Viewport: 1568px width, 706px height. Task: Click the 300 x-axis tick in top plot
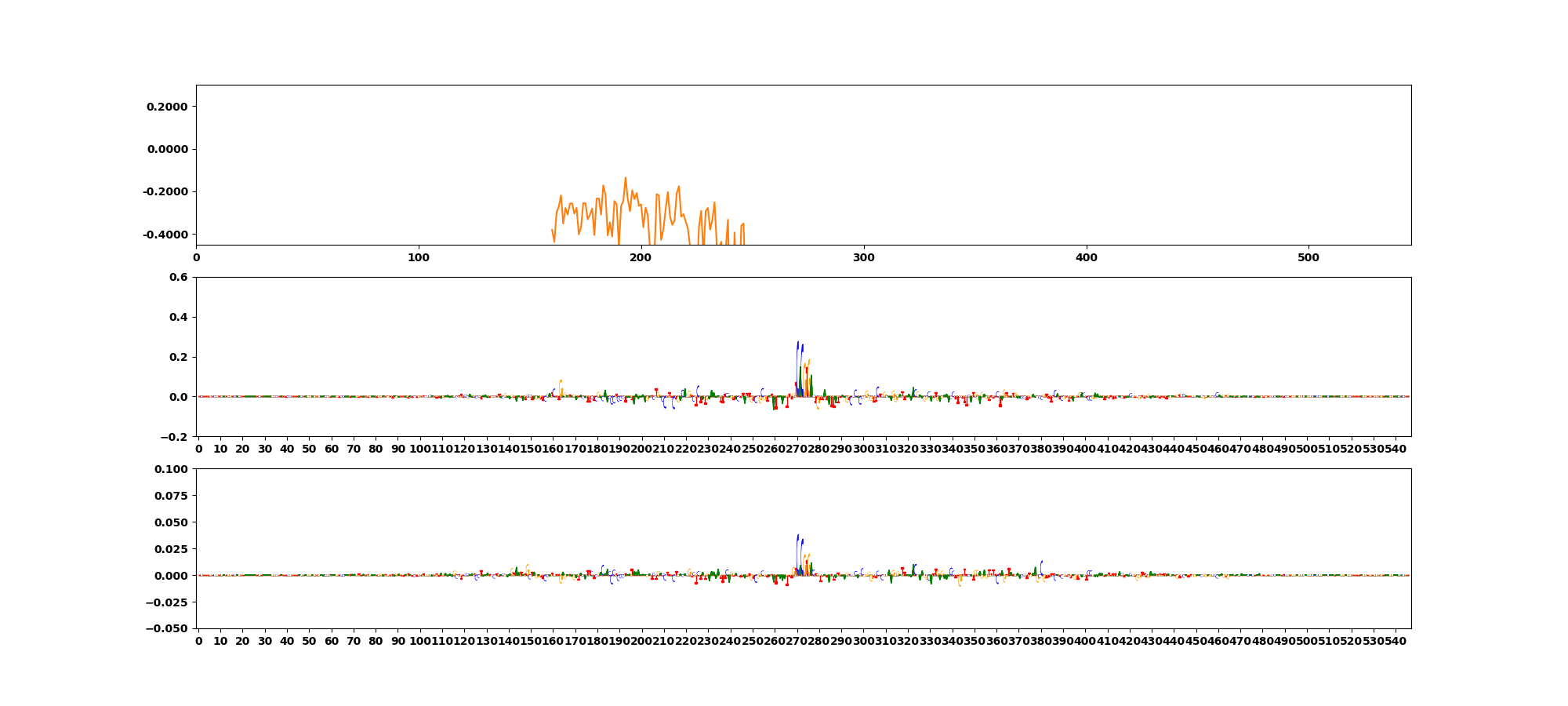click(863, 257)
